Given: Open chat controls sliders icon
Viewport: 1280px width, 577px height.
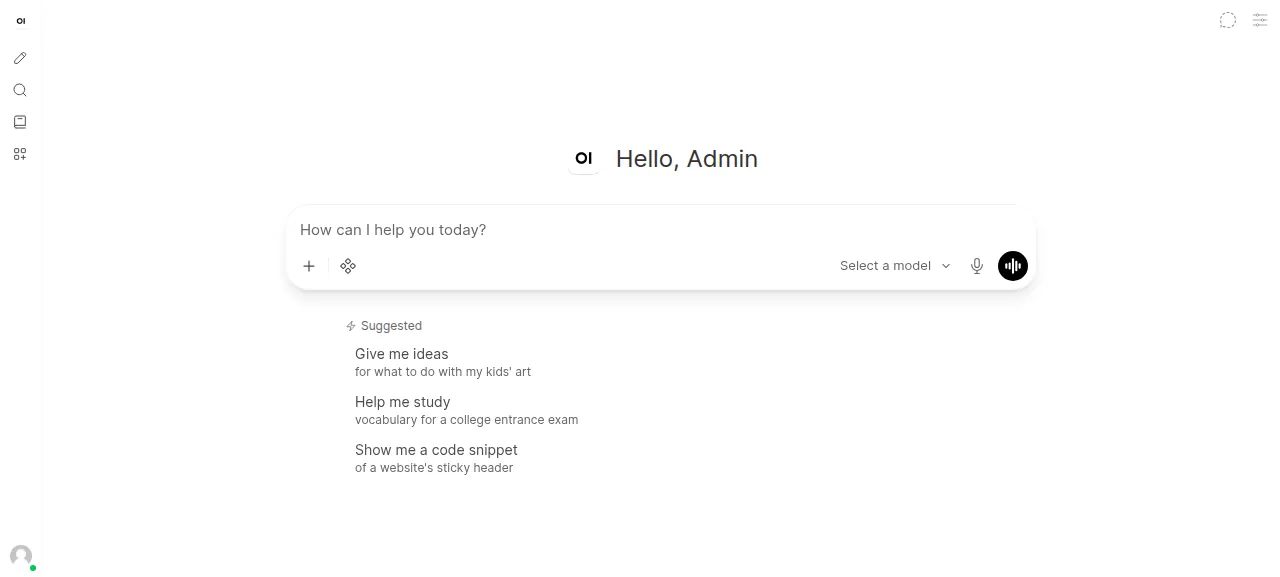Looking at the screenshot, I should click(x=1260, y=20).
